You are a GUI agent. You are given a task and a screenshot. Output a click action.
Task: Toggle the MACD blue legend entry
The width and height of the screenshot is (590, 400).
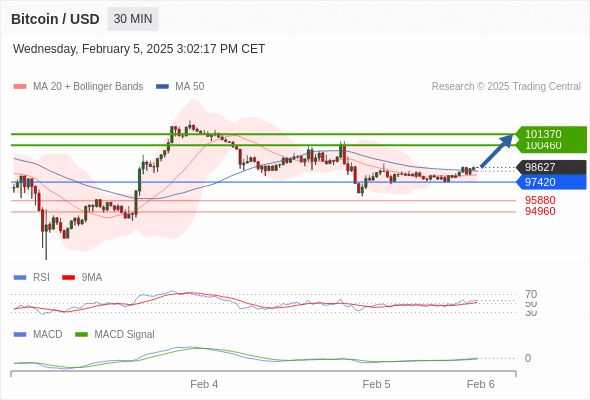coord(38,334)
